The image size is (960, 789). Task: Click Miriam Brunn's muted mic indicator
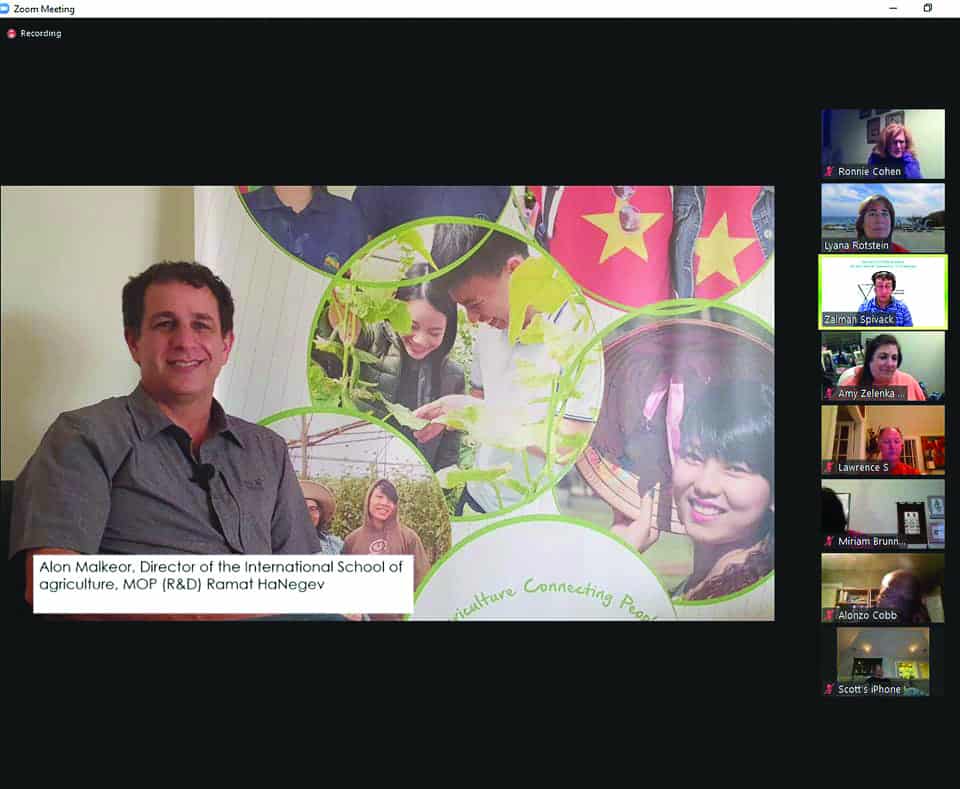coord(829,542)
